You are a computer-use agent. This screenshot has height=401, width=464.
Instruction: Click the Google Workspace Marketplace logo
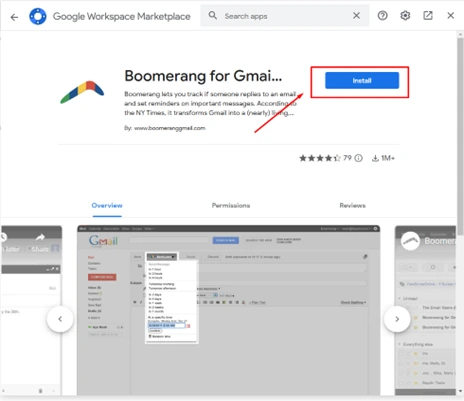(x=38, y=16)
